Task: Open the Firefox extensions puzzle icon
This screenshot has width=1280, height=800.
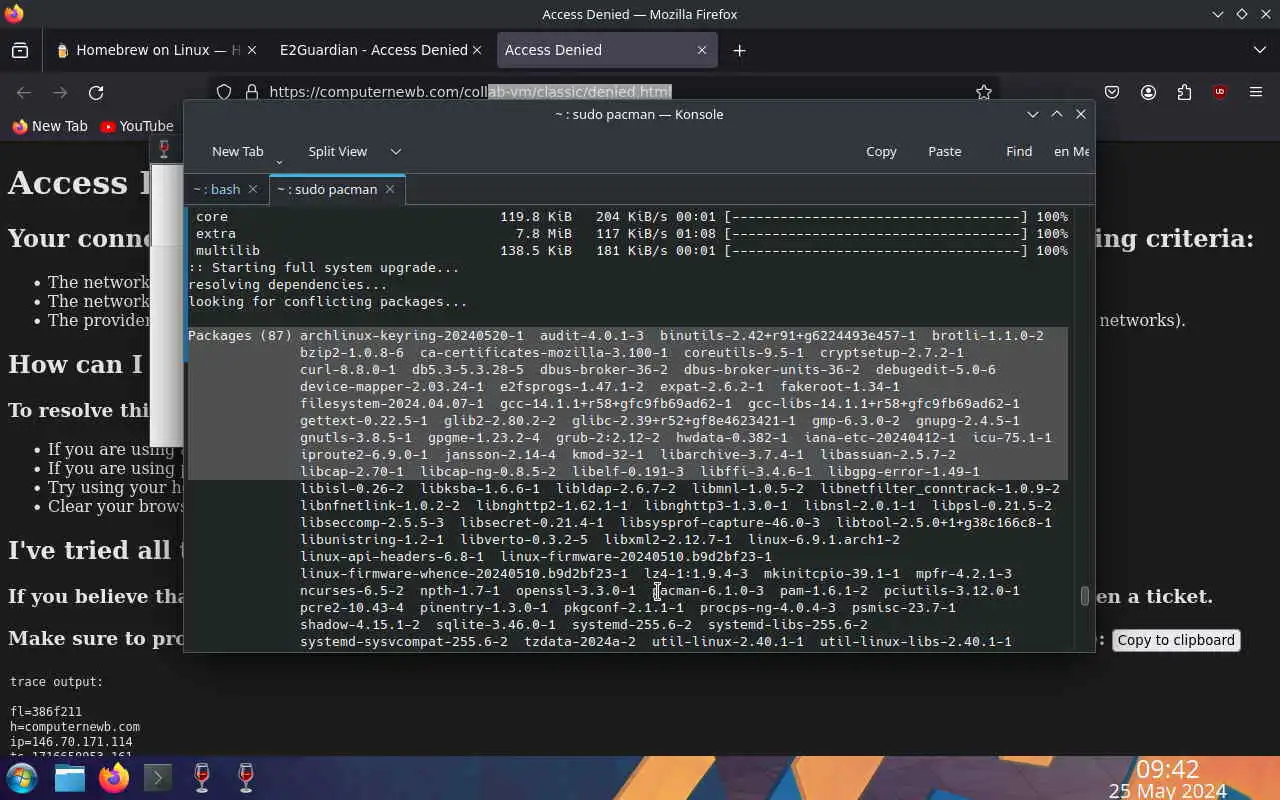Action: coord(1184,92)
